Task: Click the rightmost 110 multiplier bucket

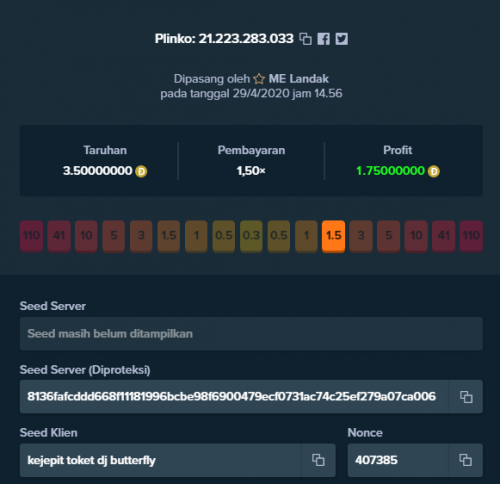Action: 471,236
